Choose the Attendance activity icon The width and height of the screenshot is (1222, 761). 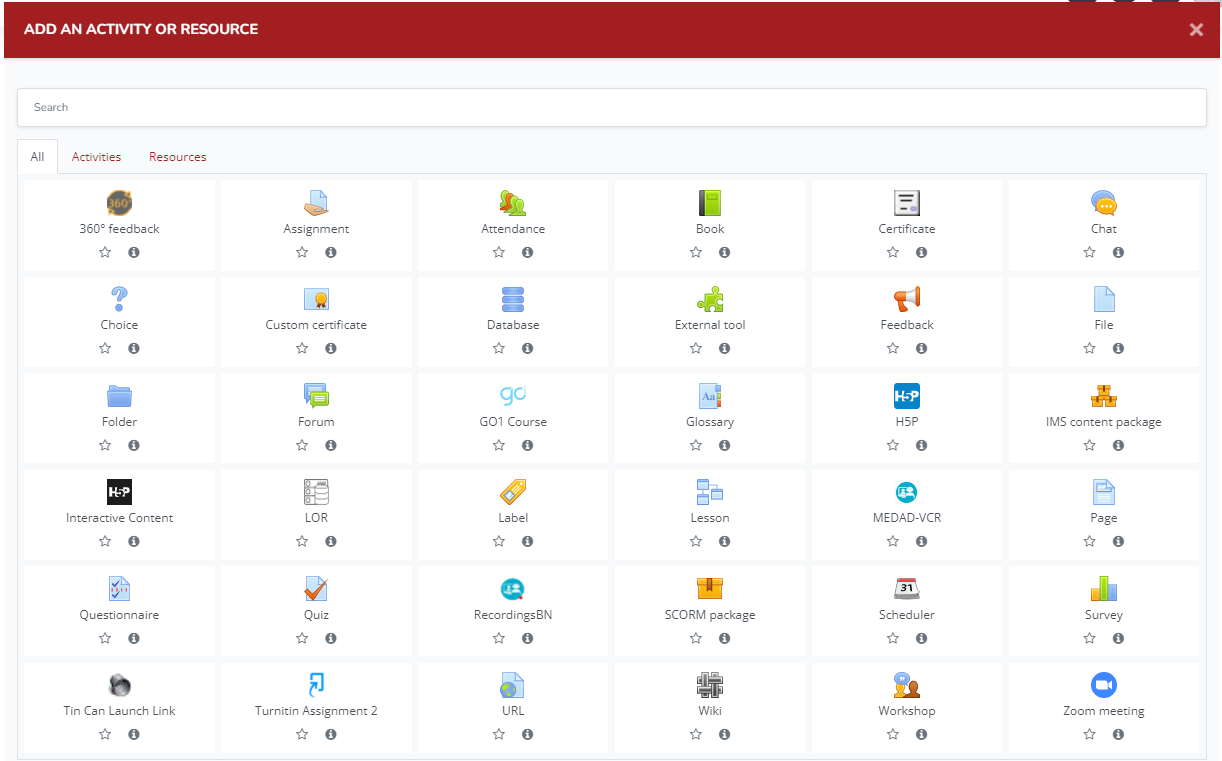click(513, 202)
